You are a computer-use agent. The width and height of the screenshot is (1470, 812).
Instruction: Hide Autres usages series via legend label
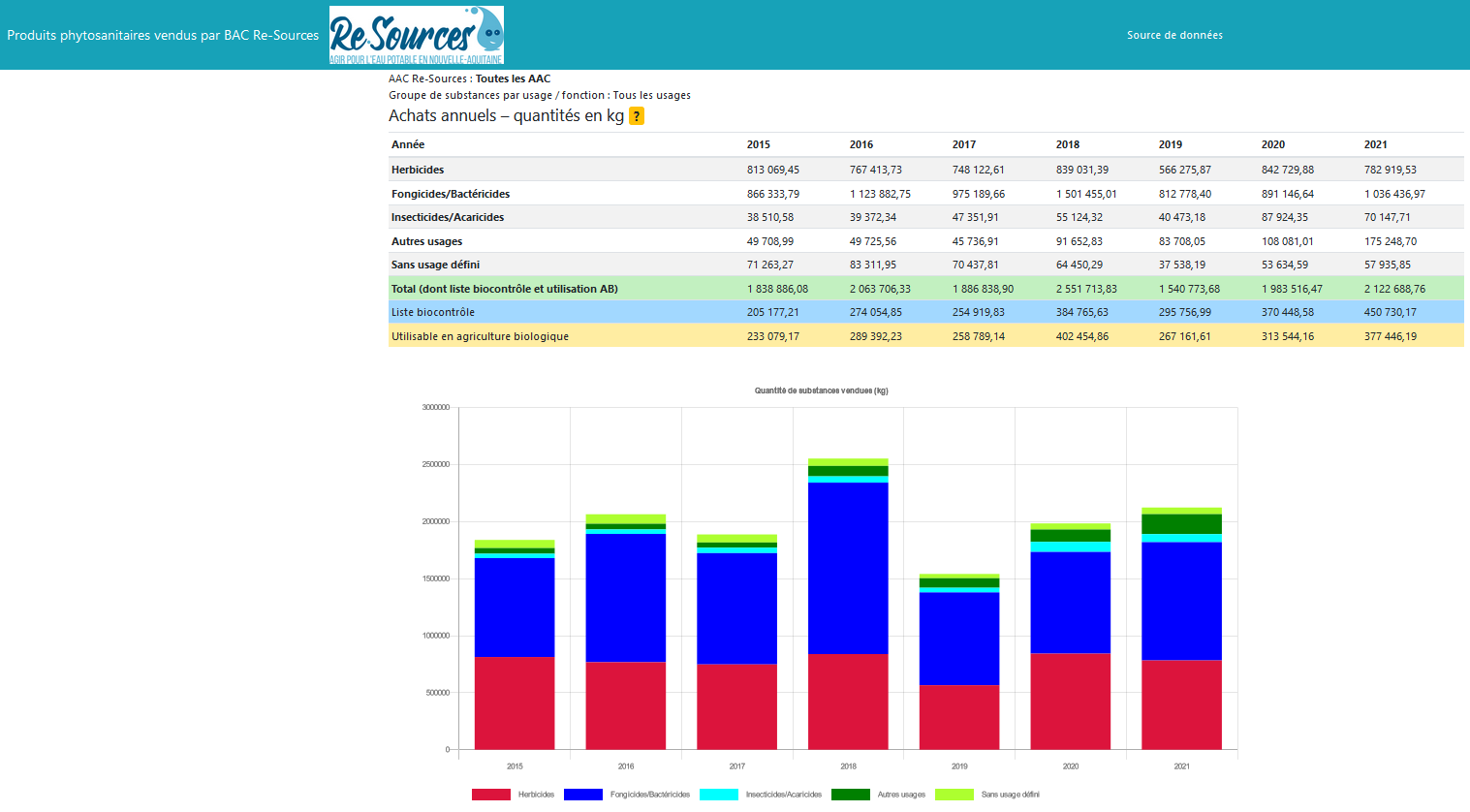[x=901, y=795]
